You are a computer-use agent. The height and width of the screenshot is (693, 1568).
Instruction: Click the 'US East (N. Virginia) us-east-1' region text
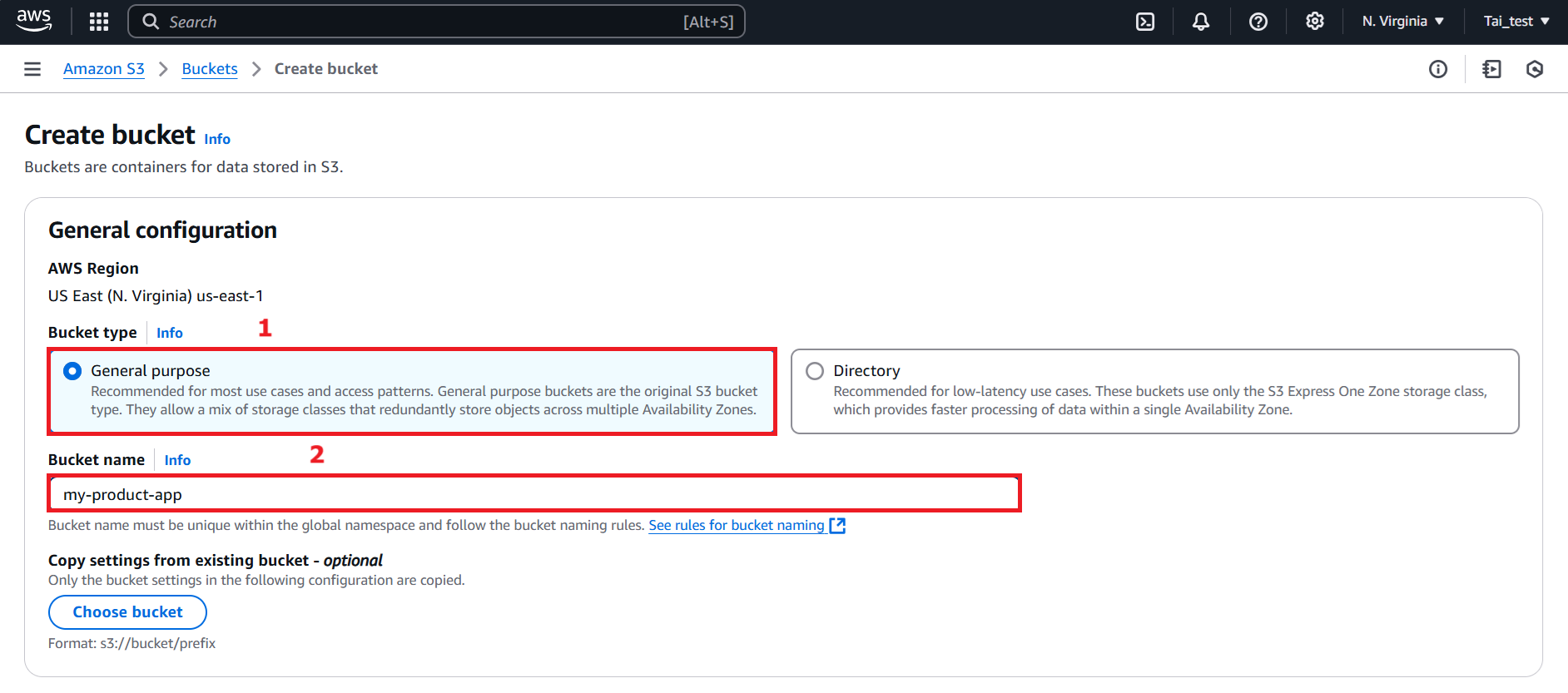156,296
